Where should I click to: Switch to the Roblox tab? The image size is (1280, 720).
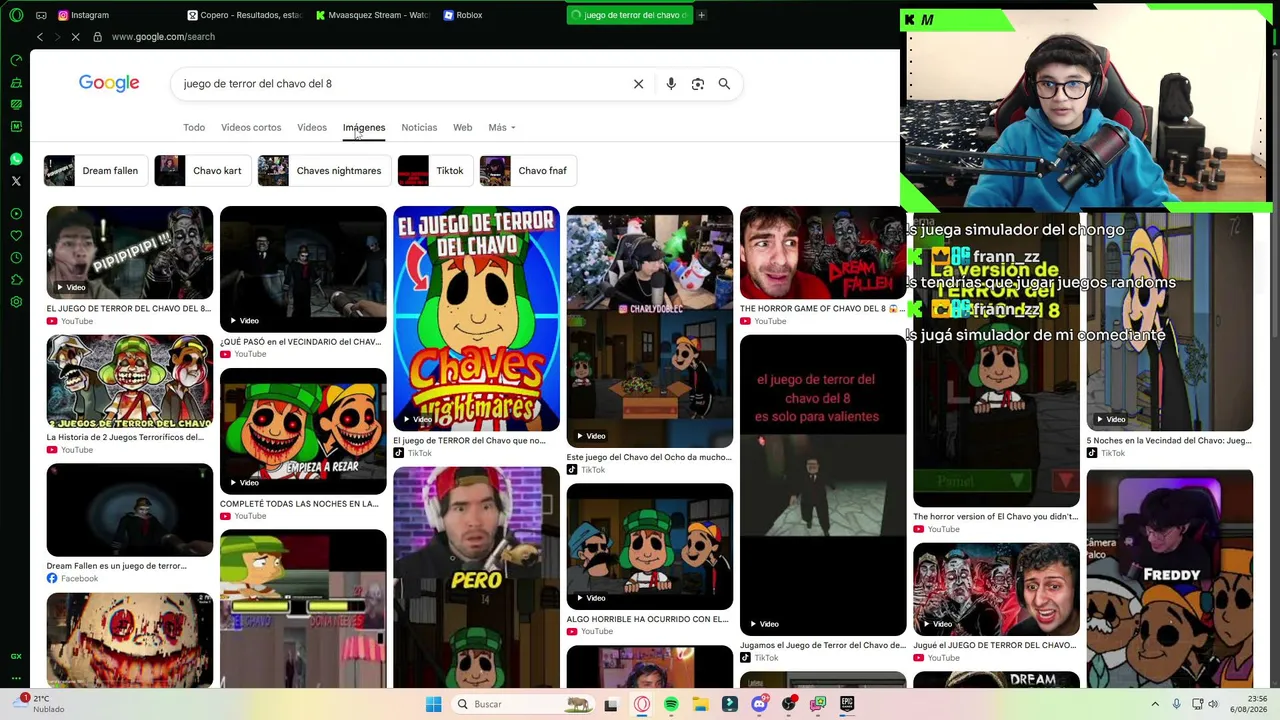(500, 15)
